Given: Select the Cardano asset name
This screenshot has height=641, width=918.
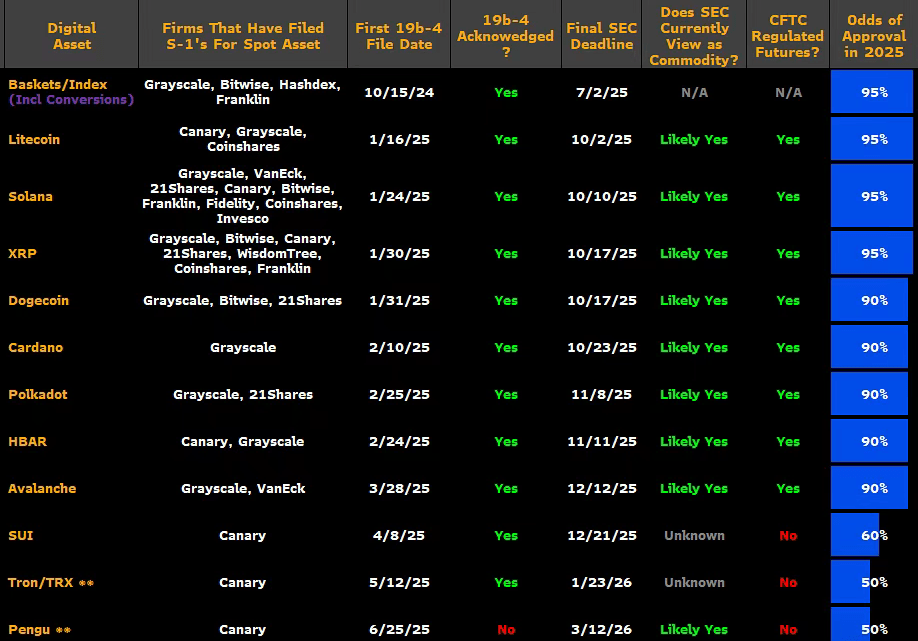Looking at the screenshot, I should tap(36, 348).
